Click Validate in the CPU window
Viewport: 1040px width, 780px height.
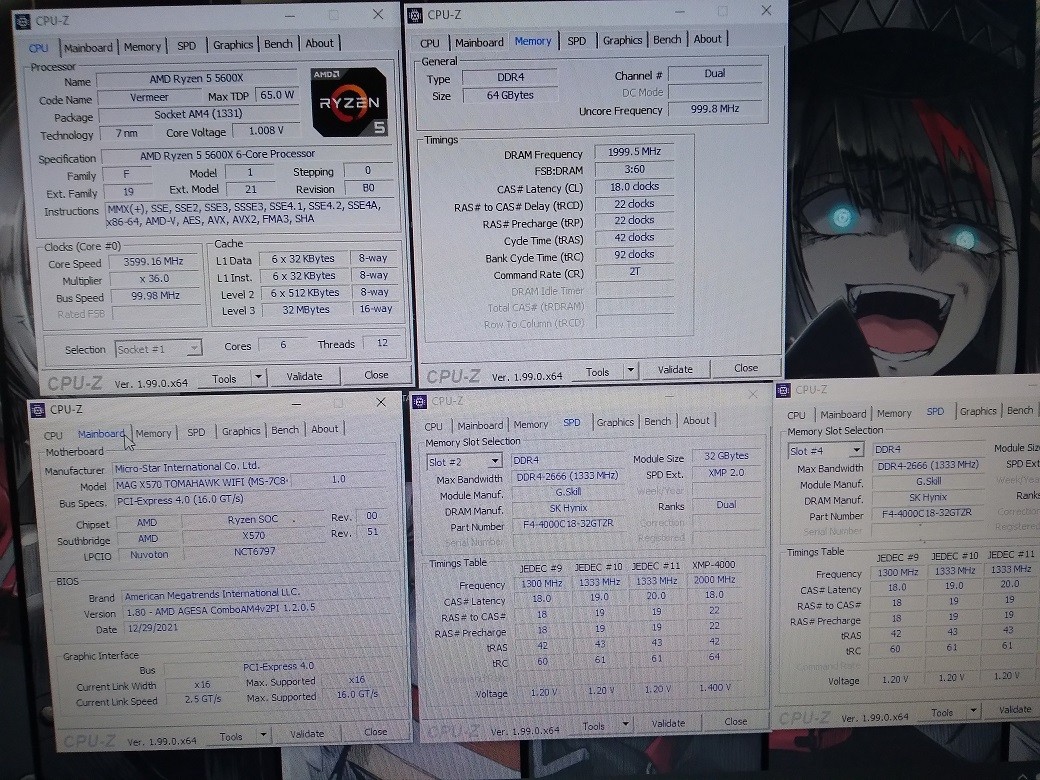[x=304, y=376]
